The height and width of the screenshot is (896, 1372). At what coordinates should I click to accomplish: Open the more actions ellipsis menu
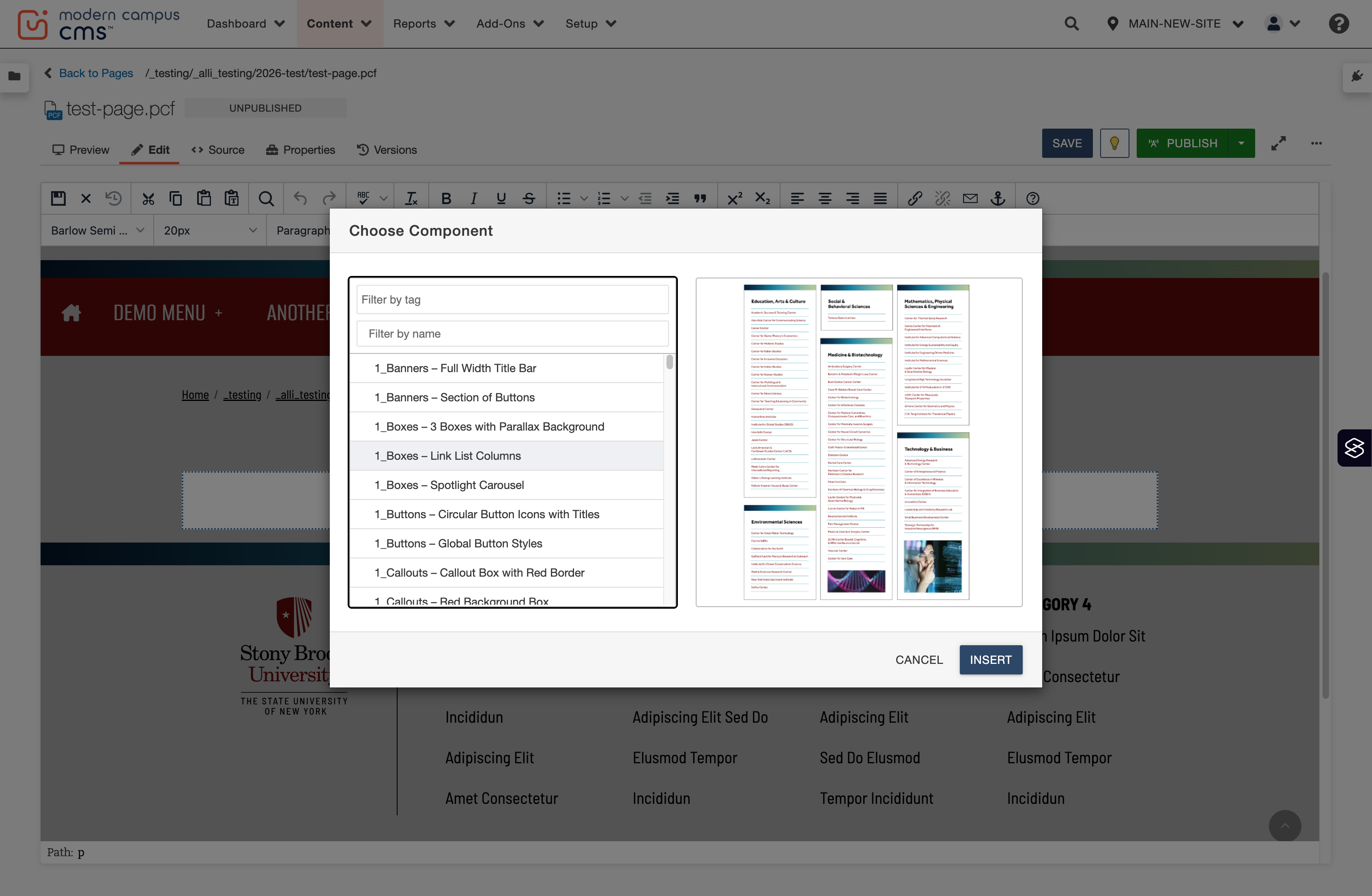1316,143
